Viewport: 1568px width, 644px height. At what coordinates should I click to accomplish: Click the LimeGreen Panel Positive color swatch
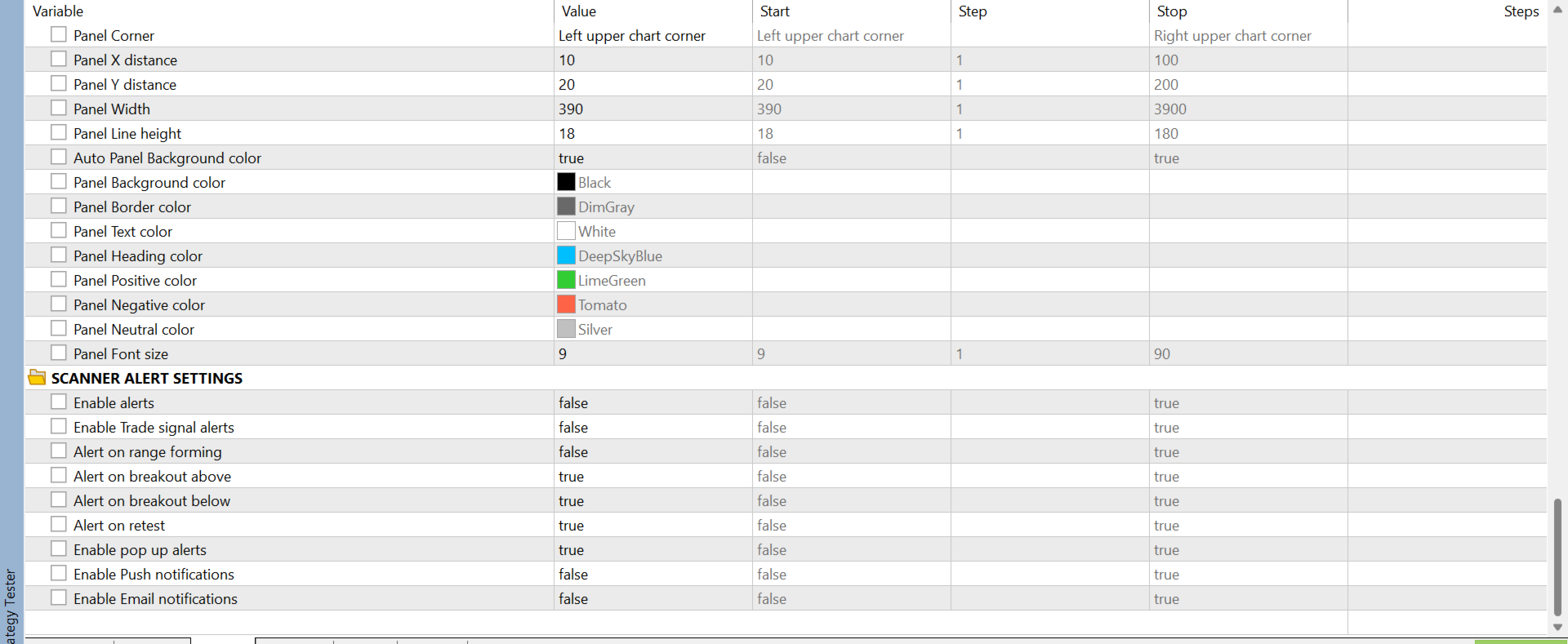click(x=566, y=280)
